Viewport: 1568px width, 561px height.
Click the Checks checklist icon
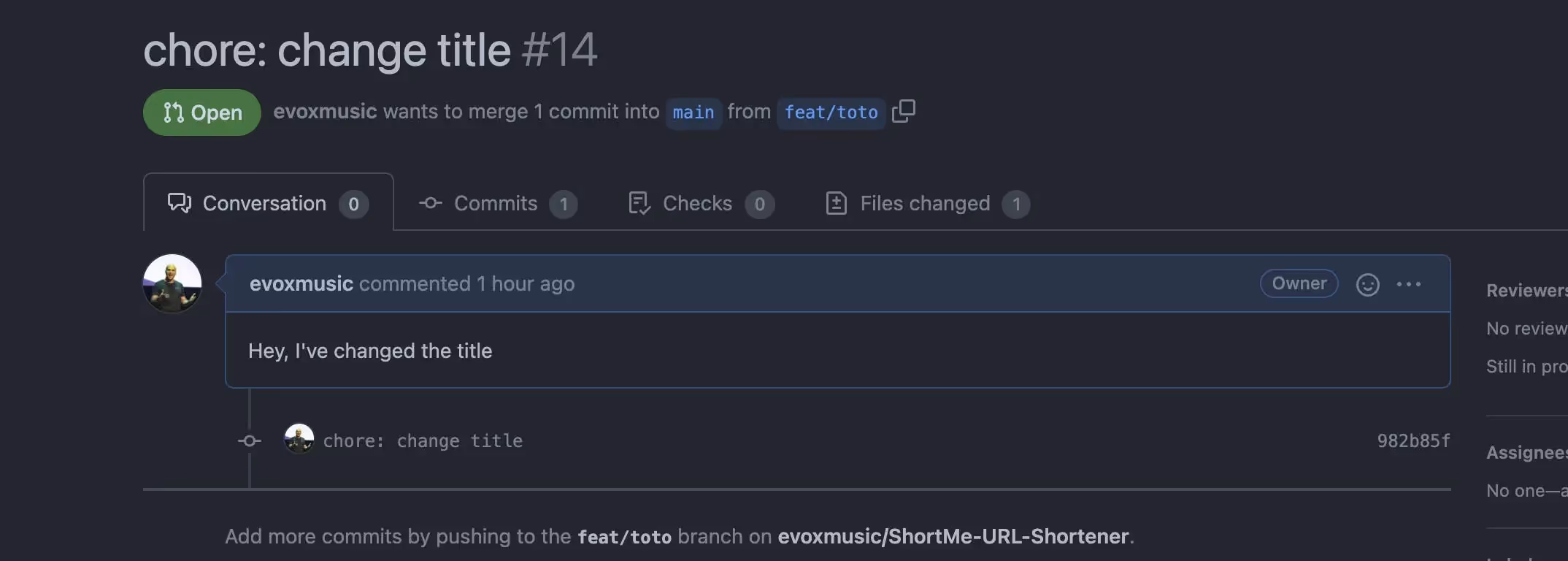click(x=638, y=203)
